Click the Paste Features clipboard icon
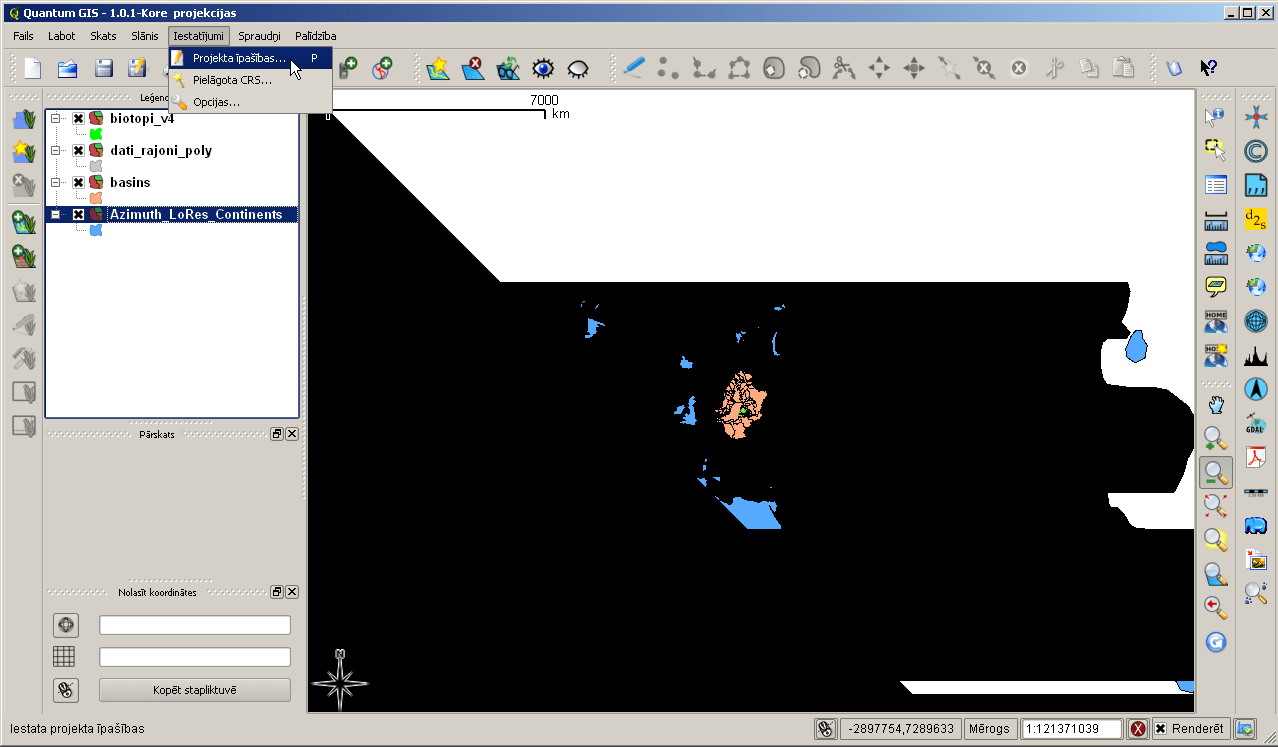The width and height of the screenshot is (1278, 747). coord(1124,68)
